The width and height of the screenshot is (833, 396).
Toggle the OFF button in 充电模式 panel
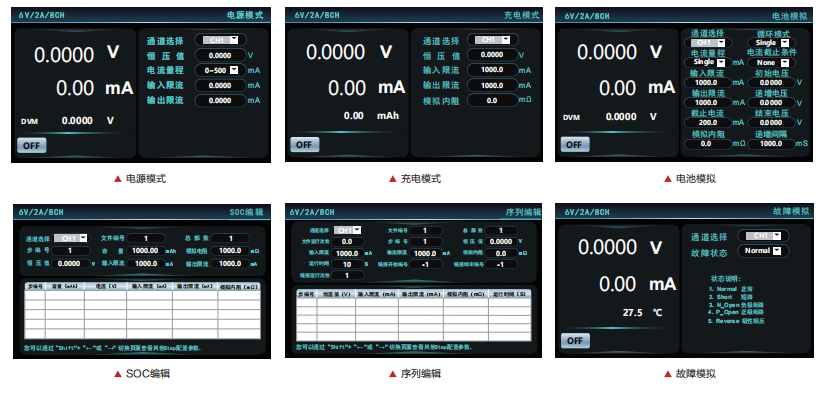click(x=304, y=145)
